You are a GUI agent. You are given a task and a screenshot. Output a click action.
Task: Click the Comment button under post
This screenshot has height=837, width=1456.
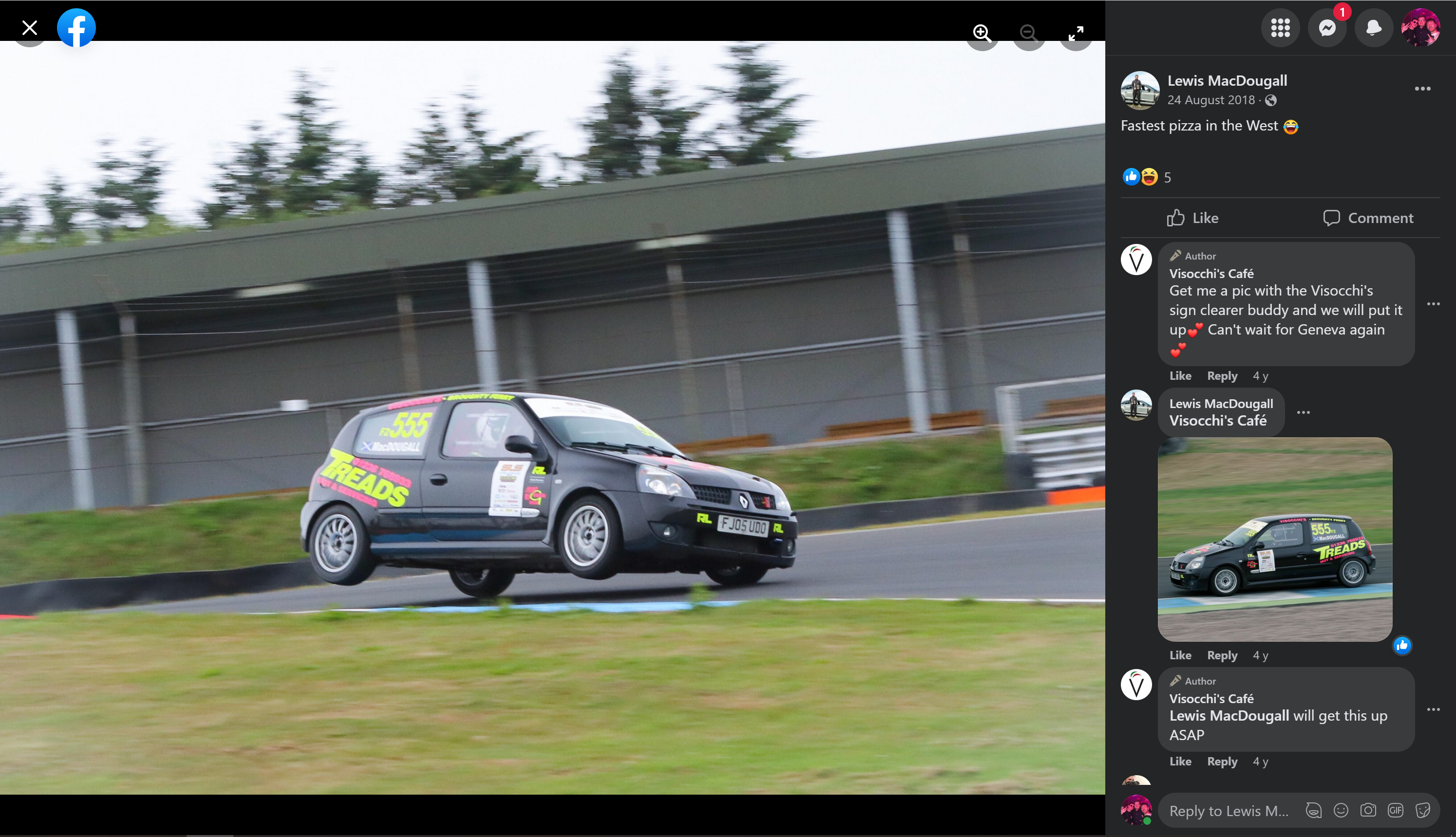1367,218
